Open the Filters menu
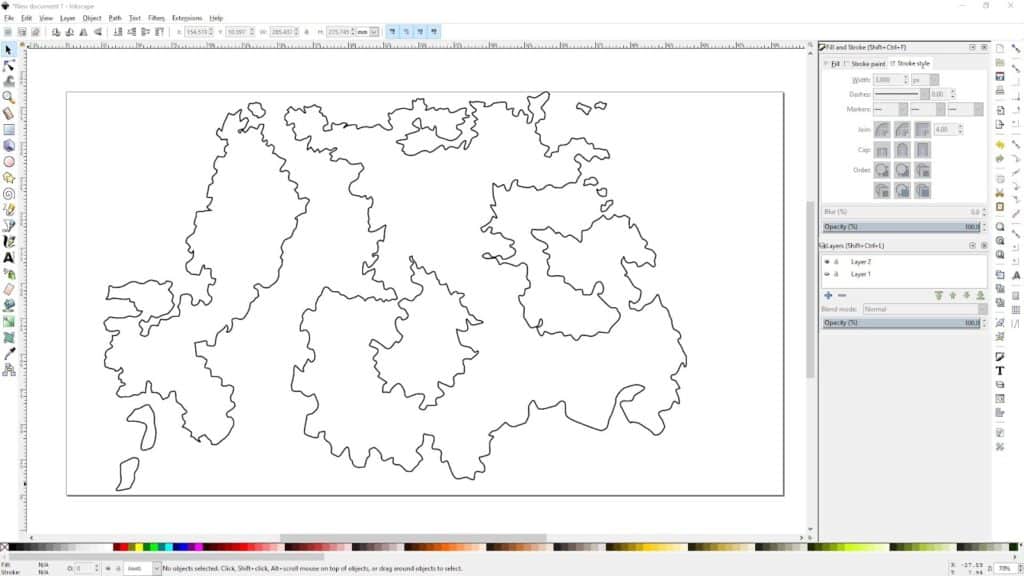1024x576 pixels. coord(156,18)
